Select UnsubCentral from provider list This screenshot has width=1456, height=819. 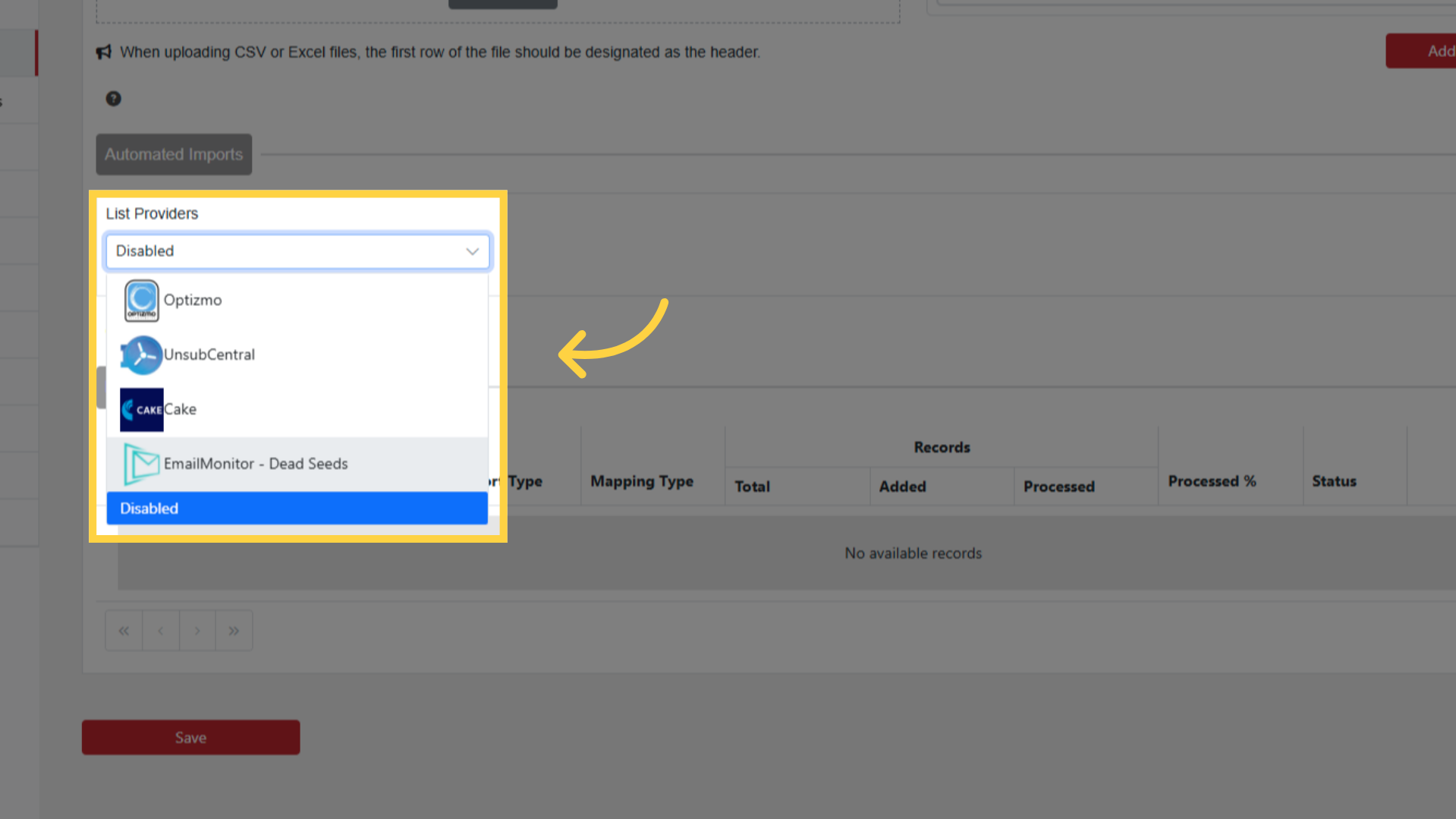pos(297,355)
